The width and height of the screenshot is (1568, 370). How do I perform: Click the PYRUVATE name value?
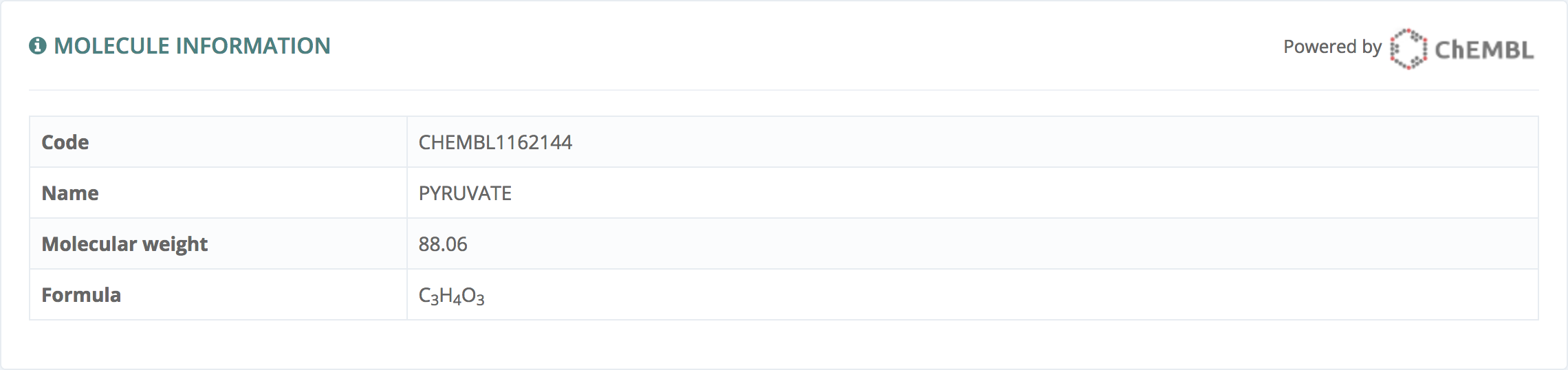[x=465, y=193]
